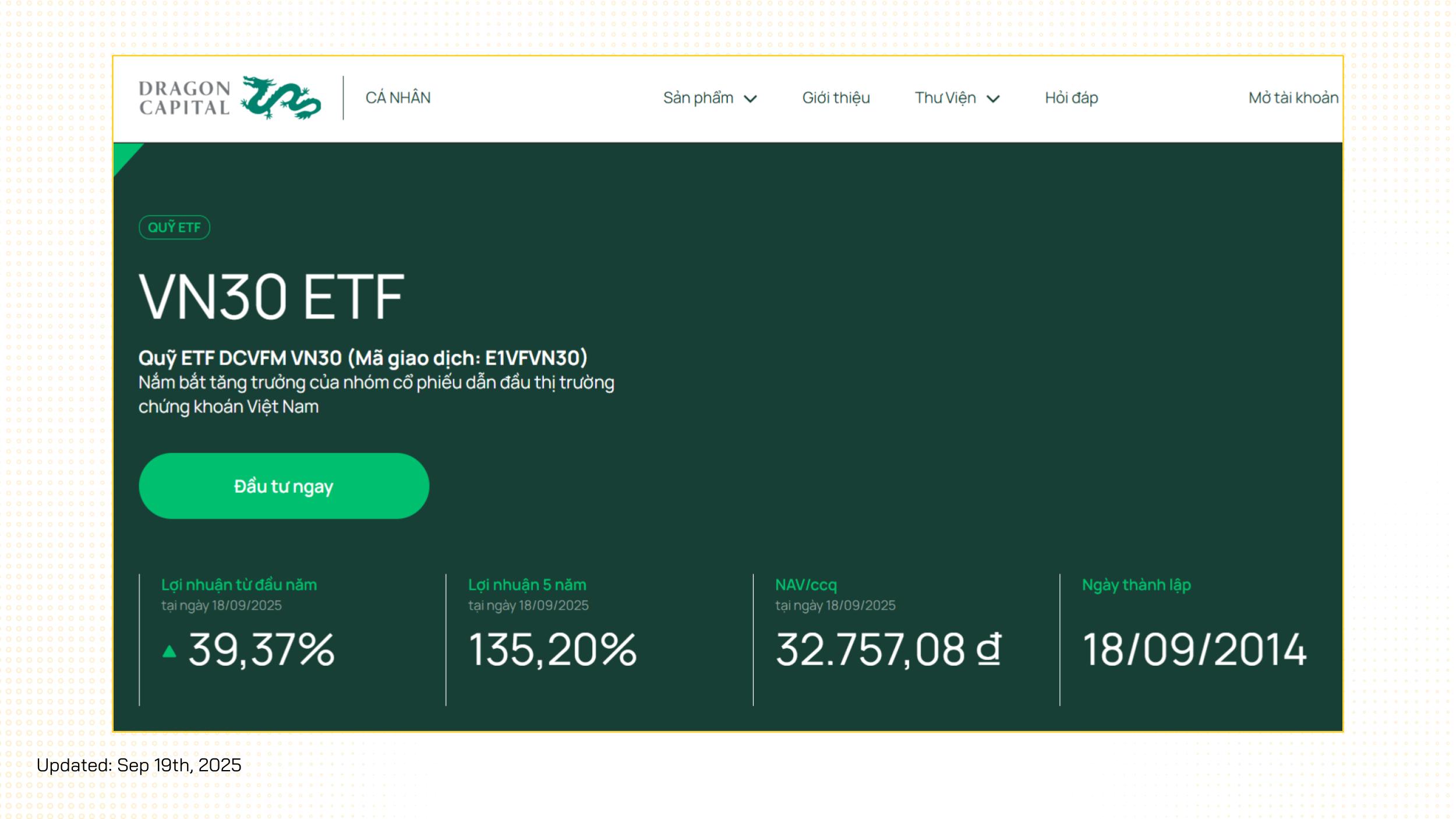This screenshot has width=1456, height=819.
Task: Click the Dragon Capital wordmark text
Action: coord(185,98)
